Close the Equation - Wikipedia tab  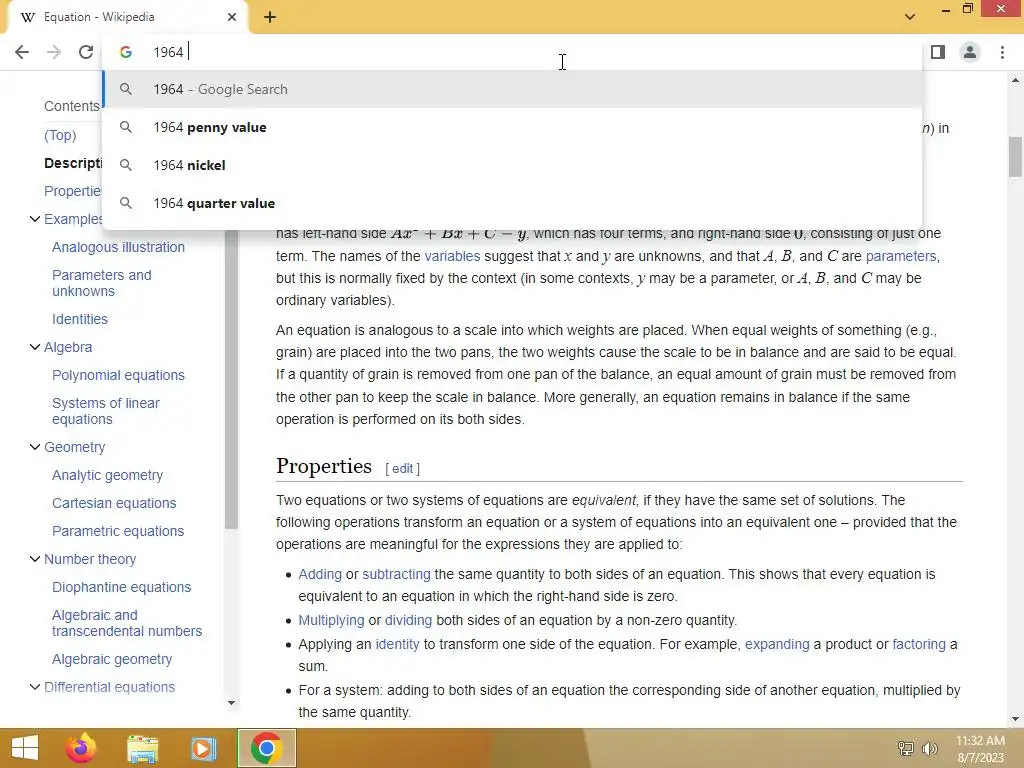click(x=232, y=17)
